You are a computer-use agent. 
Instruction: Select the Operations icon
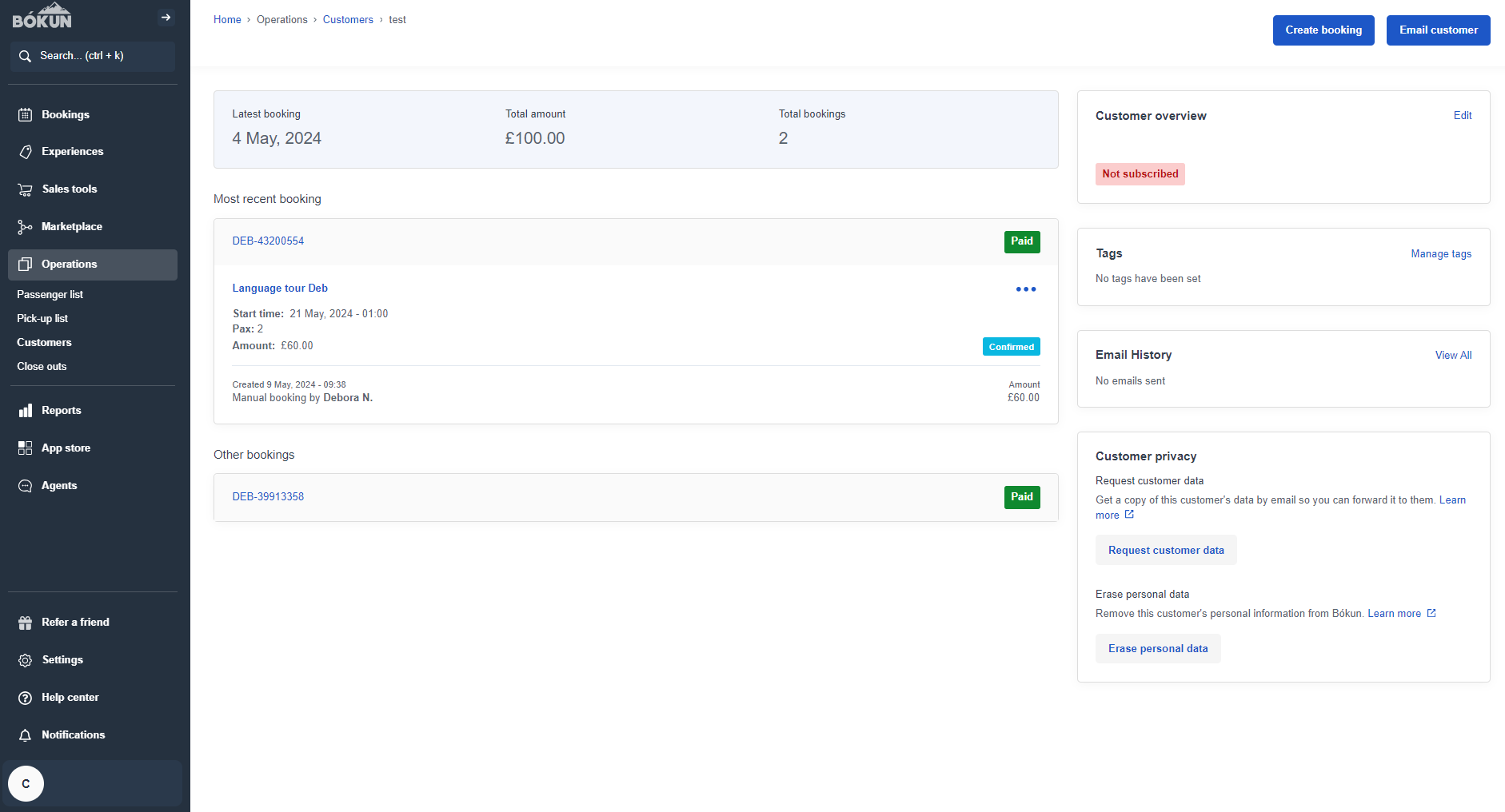point(26,264)
